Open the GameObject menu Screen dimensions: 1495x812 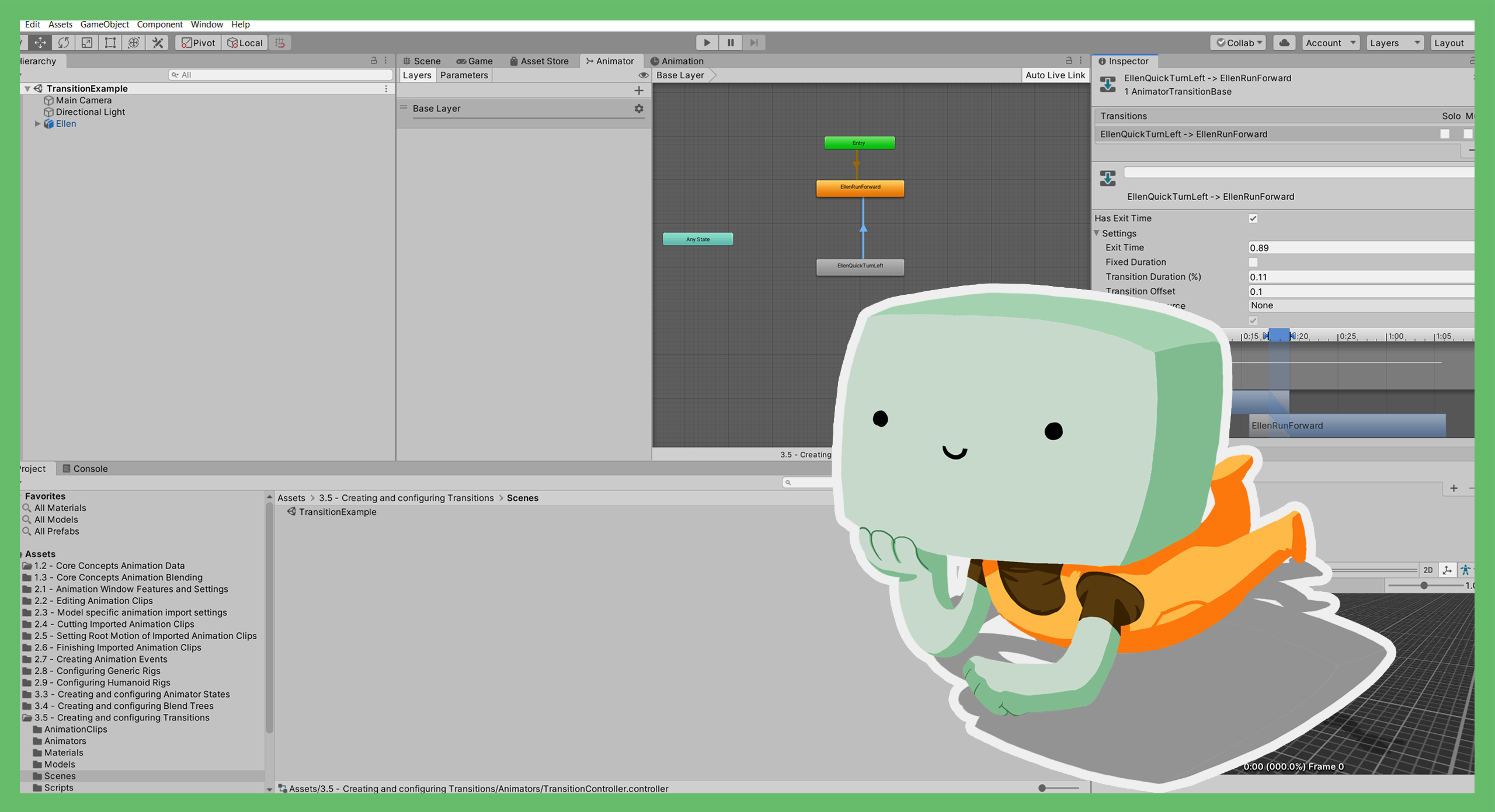(105, 24)
